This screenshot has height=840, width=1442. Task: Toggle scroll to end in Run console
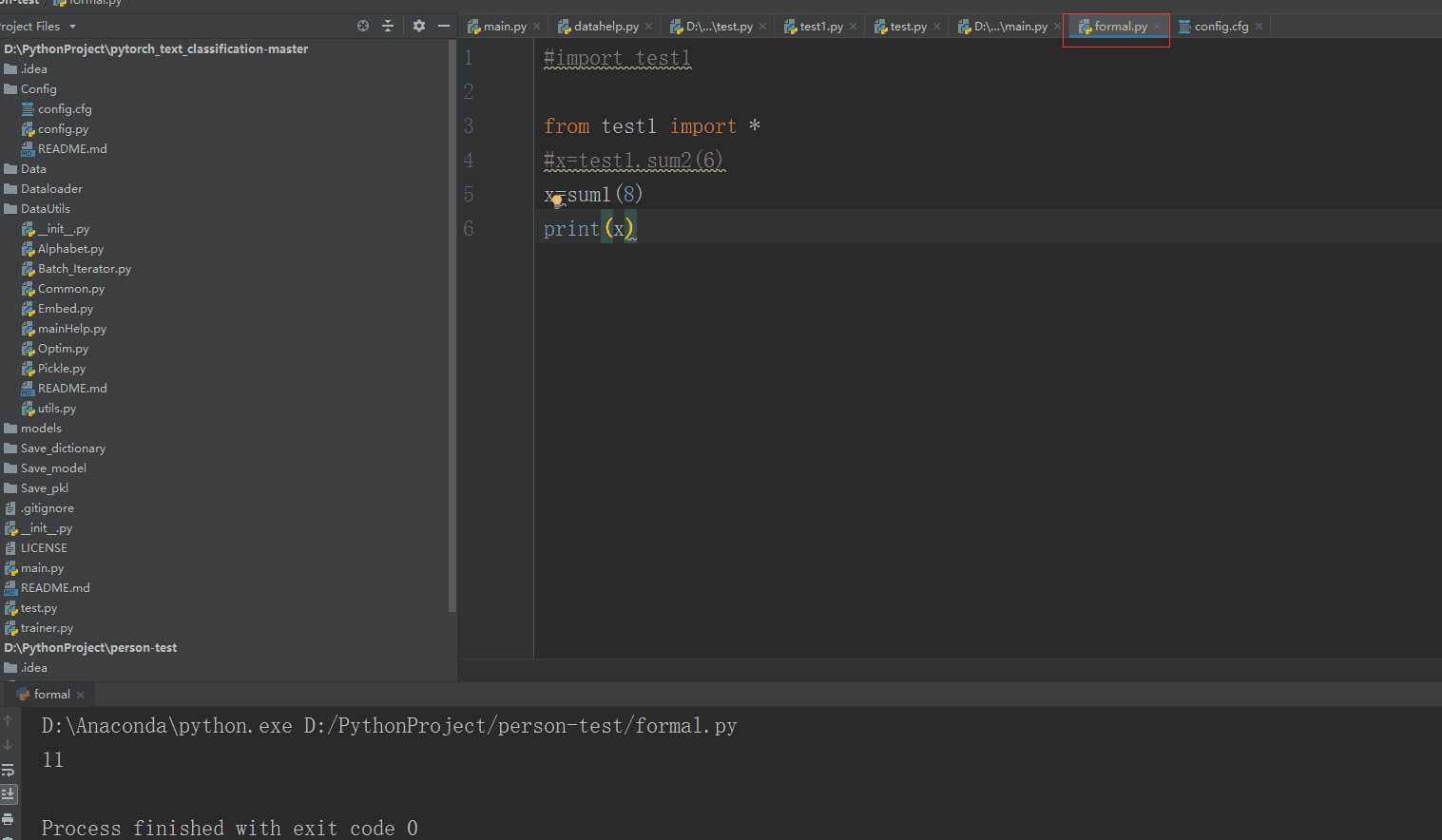pyautogui.click(x=8, y=793)
